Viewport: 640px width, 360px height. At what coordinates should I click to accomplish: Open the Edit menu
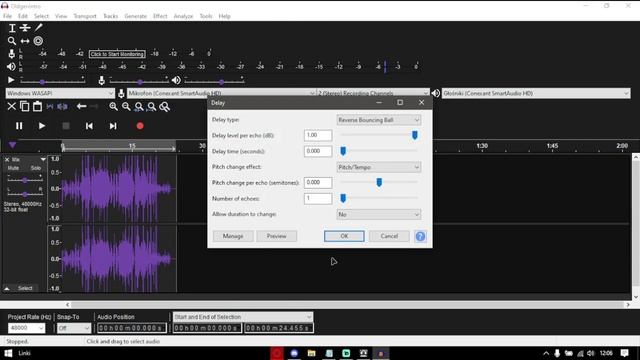click(x=23, y=16)
